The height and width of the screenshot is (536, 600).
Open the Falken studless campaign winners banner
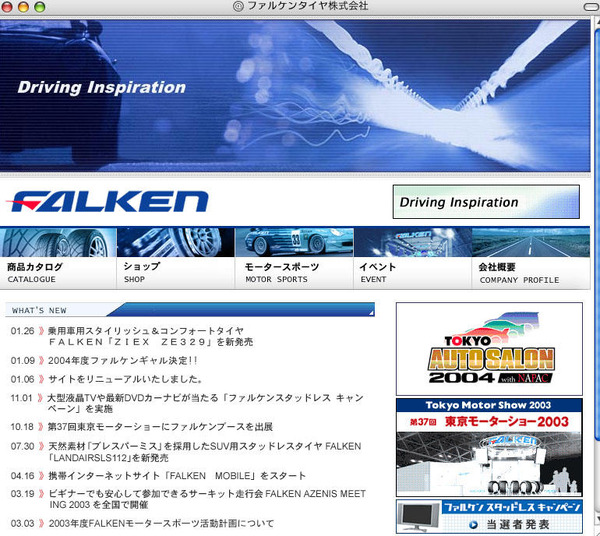489,516
